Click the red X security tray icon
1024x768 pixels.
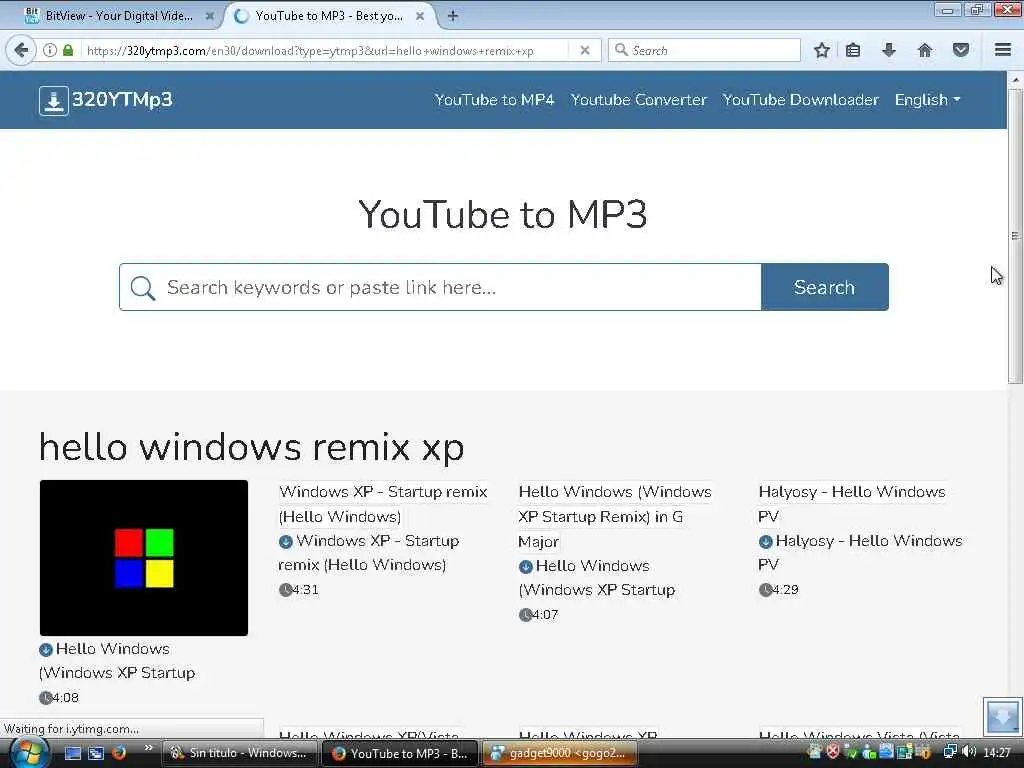click(x=833, y=752)
